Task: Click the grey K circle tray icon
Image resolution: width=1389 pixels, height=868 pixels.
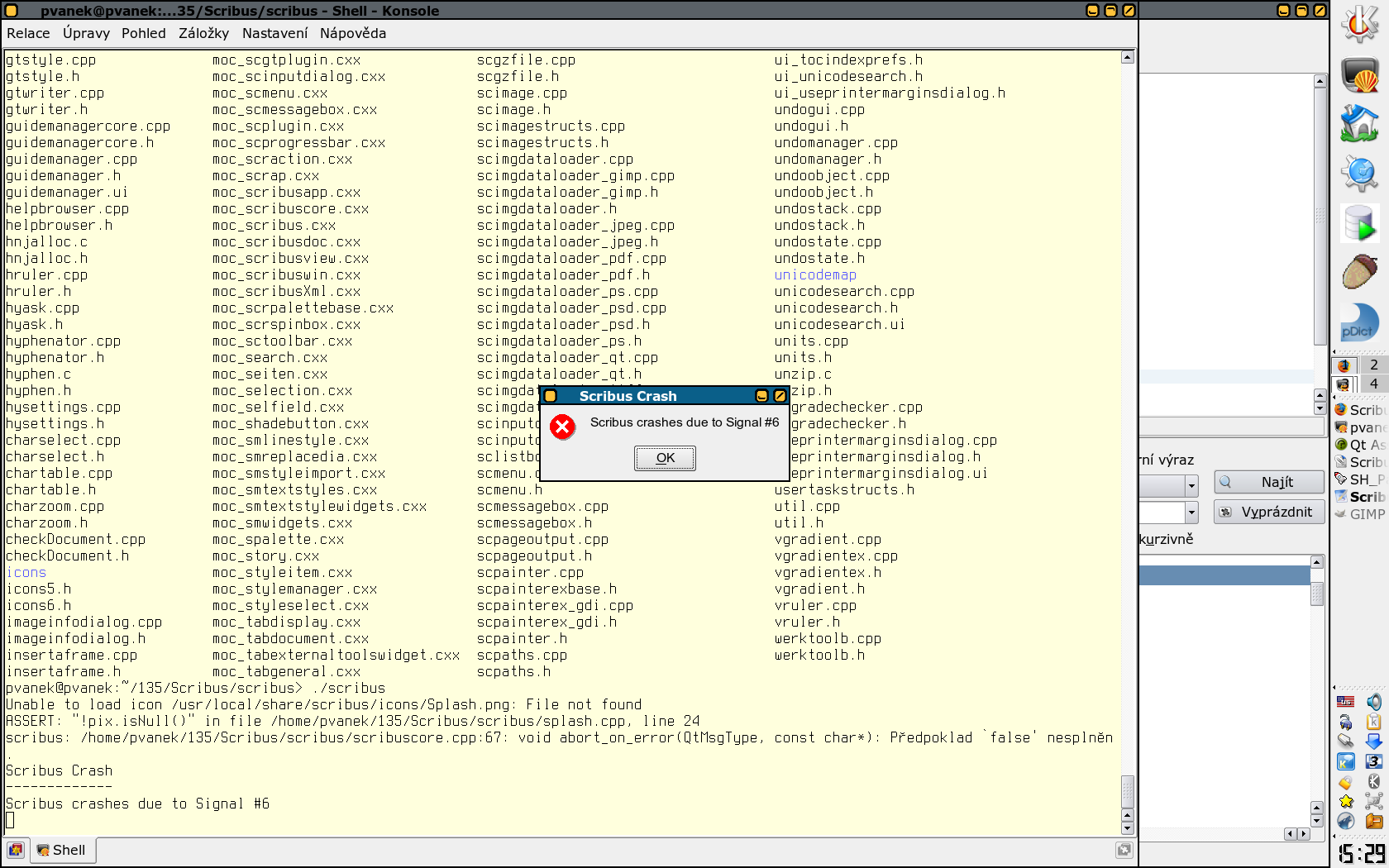Action: [1373, 781]
